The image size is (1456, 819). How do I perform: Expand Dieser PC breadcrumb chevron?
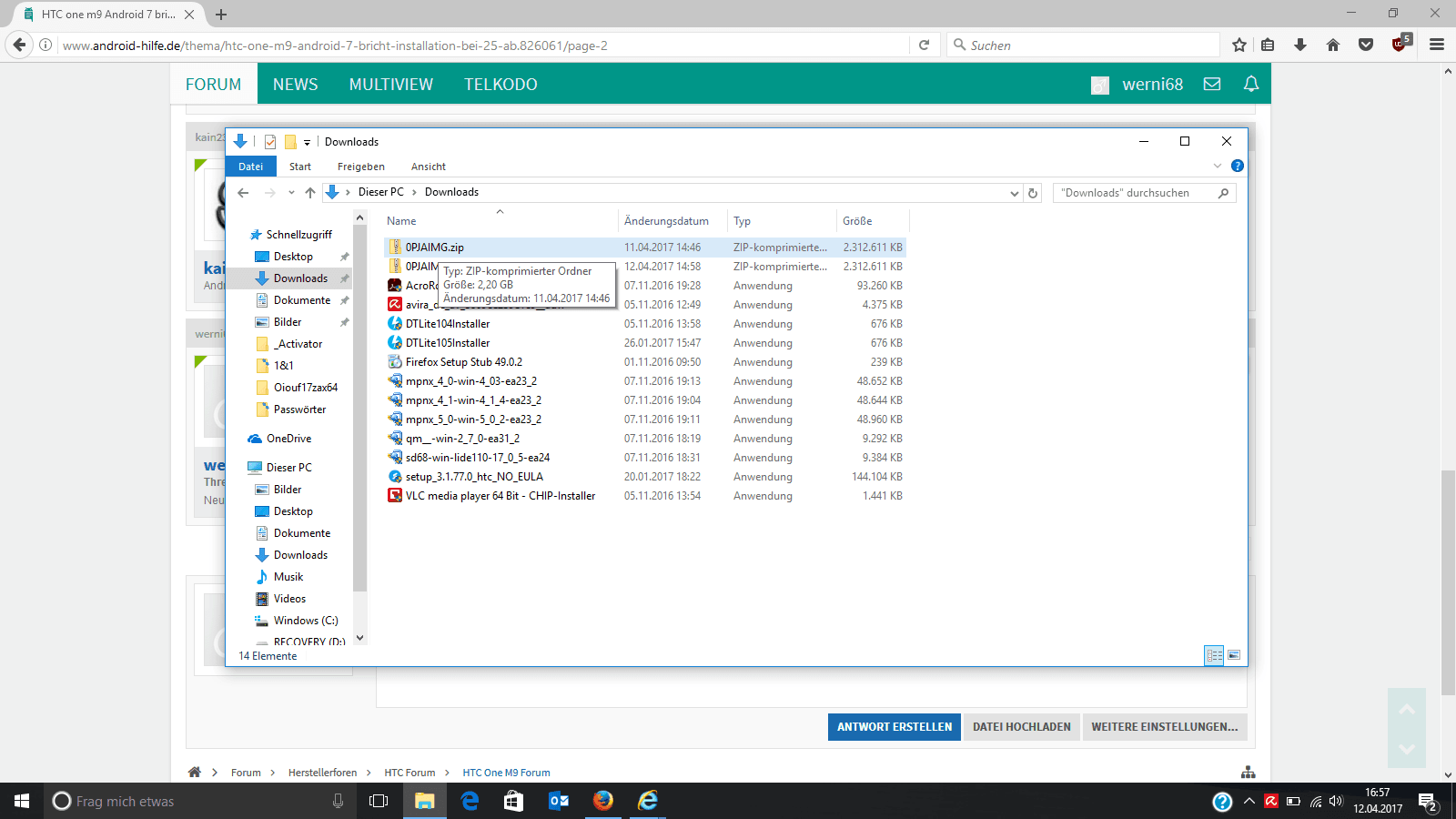tap(414, 192)
